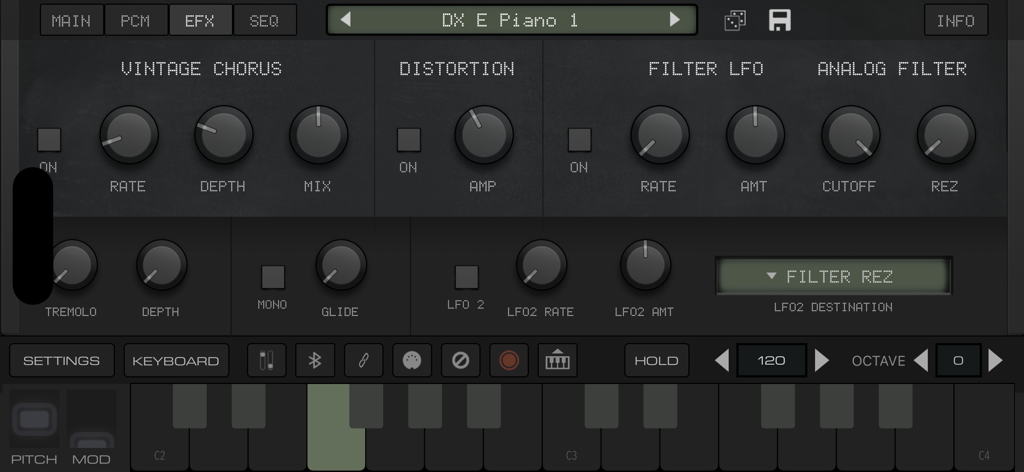Toggle the LFO 2 switch
Viewport: 1024px width, 472px height.
click(x=466, y=277)
